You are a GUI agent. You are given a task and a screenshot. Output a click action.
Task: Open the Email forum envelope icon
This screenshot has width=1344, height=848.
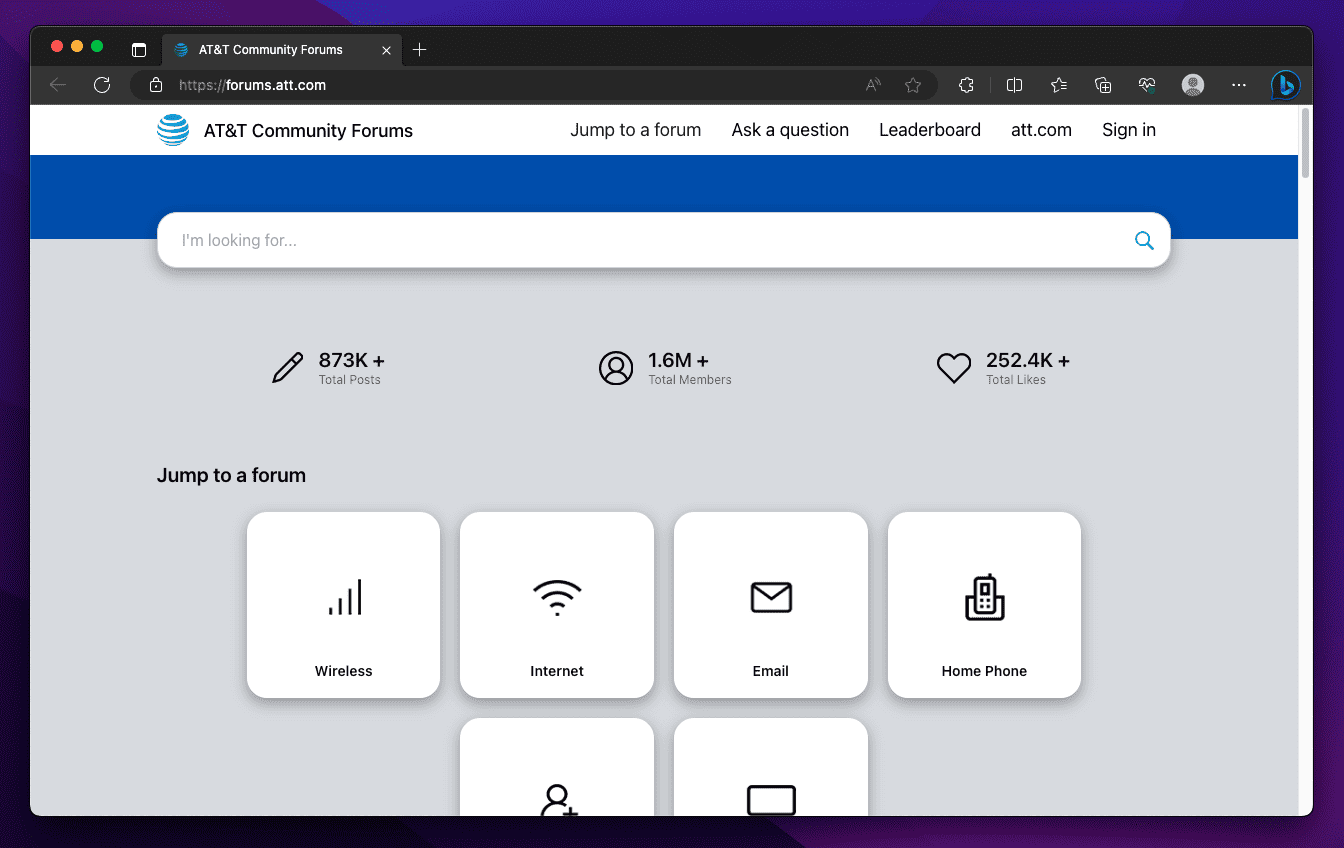[x=771, y=598]
